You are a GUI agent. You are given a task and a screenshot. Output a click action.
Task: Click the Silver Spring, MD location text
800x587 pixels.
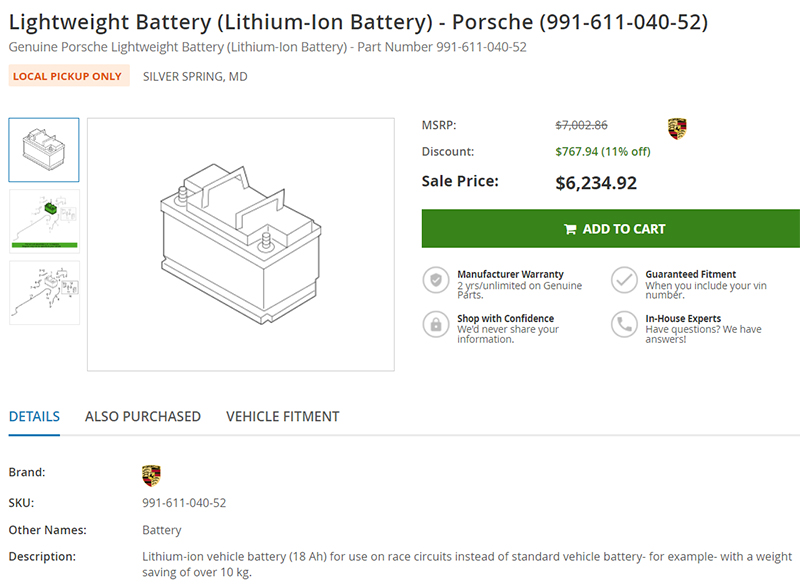(x=195, y=76)
